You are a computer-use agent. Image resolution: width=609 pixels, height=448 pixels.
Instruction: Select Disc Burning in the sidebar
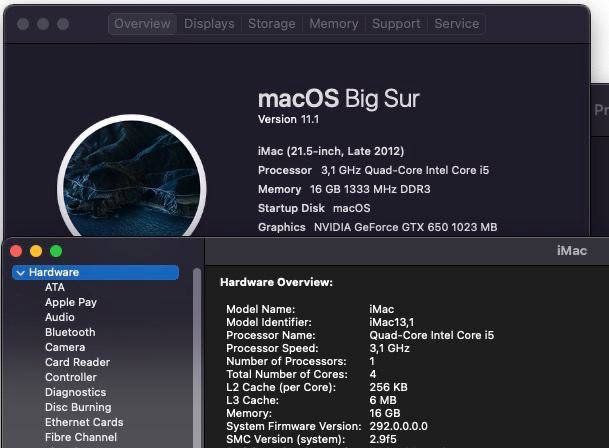pyautogui.click(x=78, y=407)
